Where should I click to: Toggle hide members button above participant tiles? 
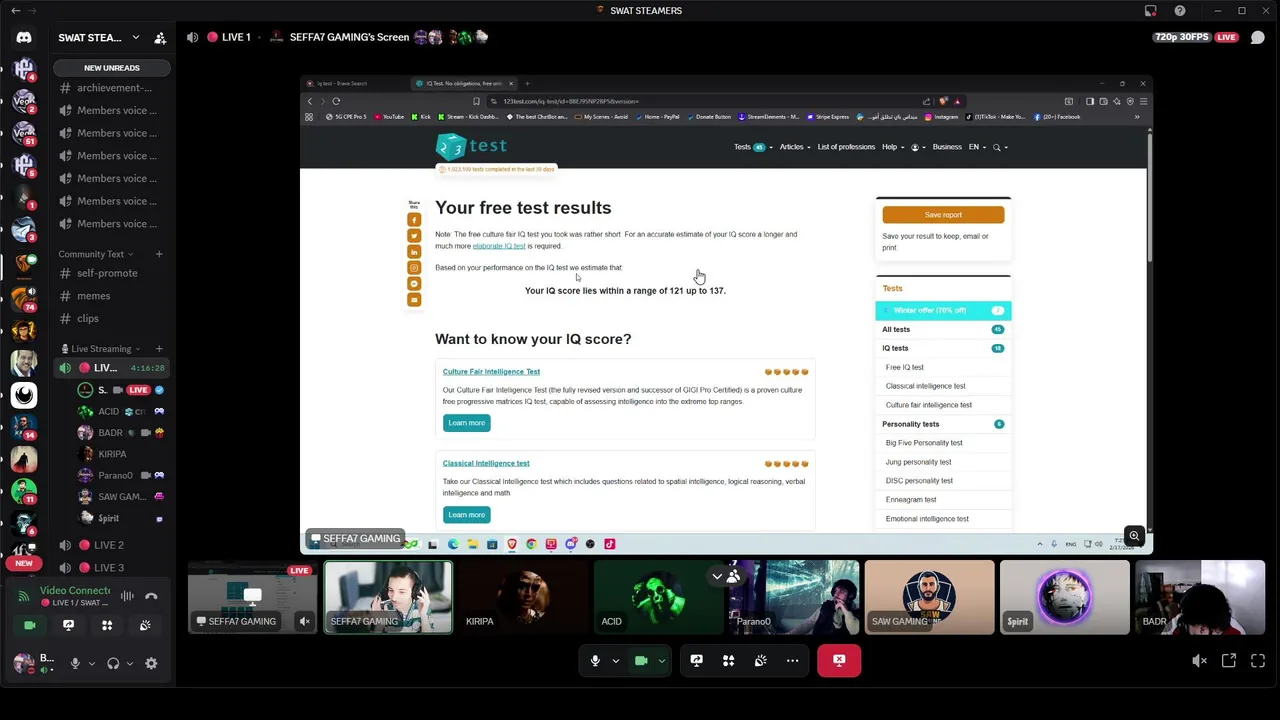(726, 575)
